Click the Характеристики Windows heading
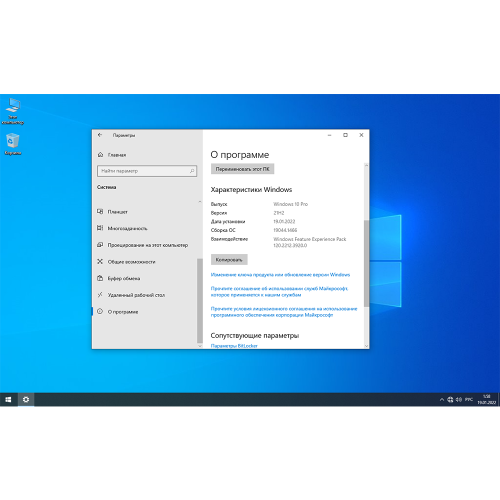The width and height of the screenshot is (500, 500). [251, 190]
